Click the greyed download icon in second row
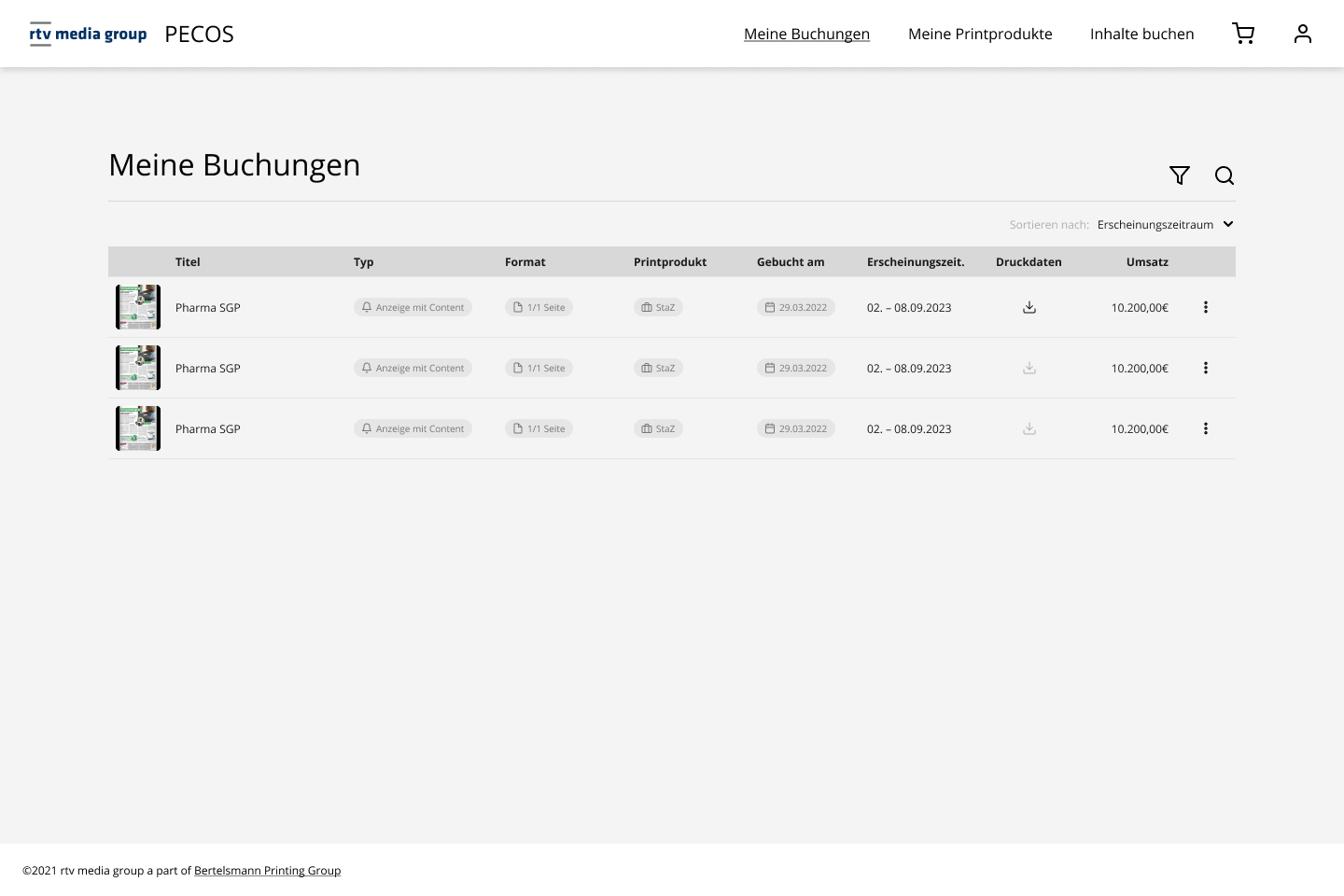This screenshot has width=1344, height=896. (1029, 368)
